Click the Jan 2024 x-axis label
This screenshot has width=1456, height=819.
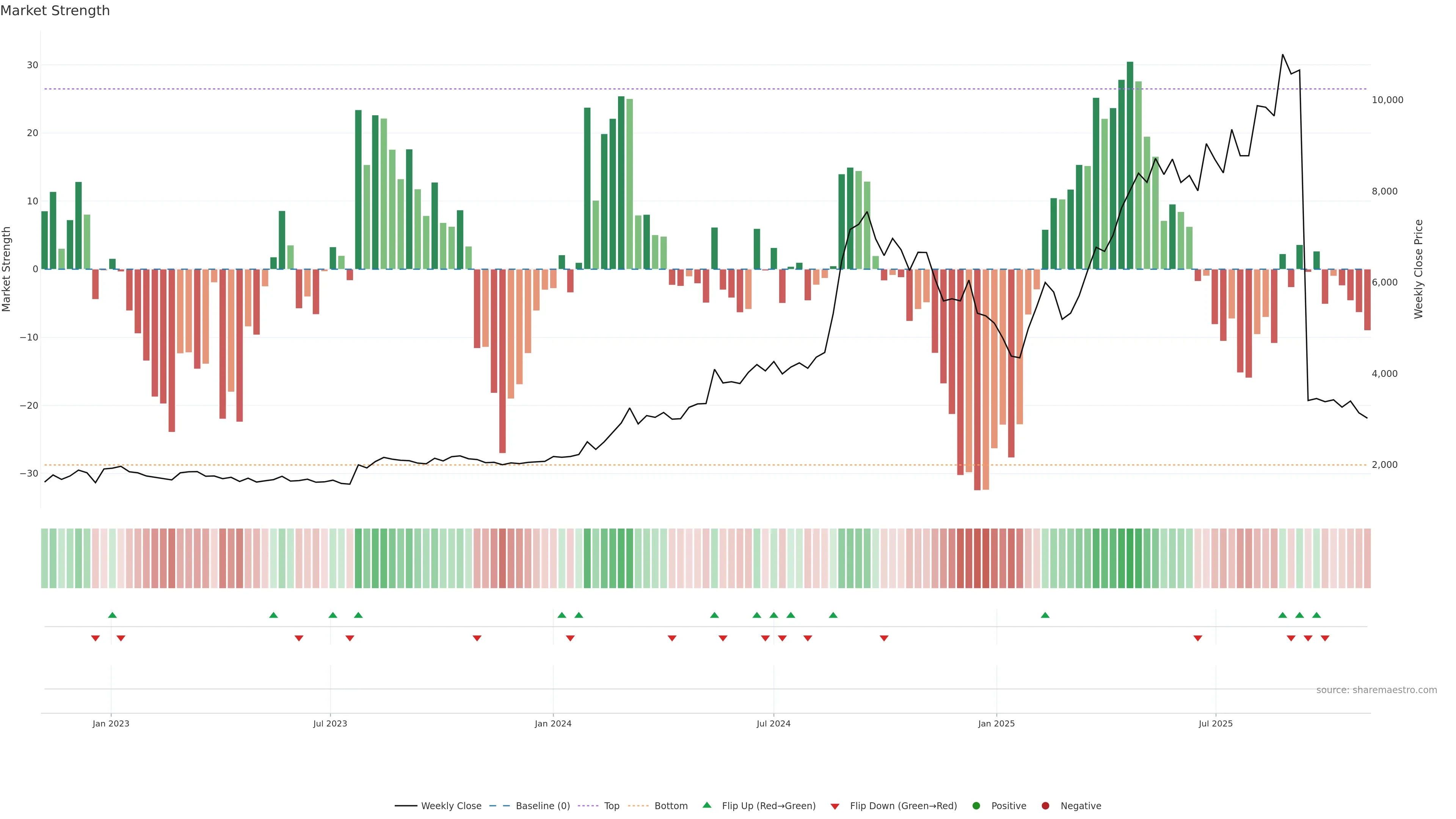(553, 723)
